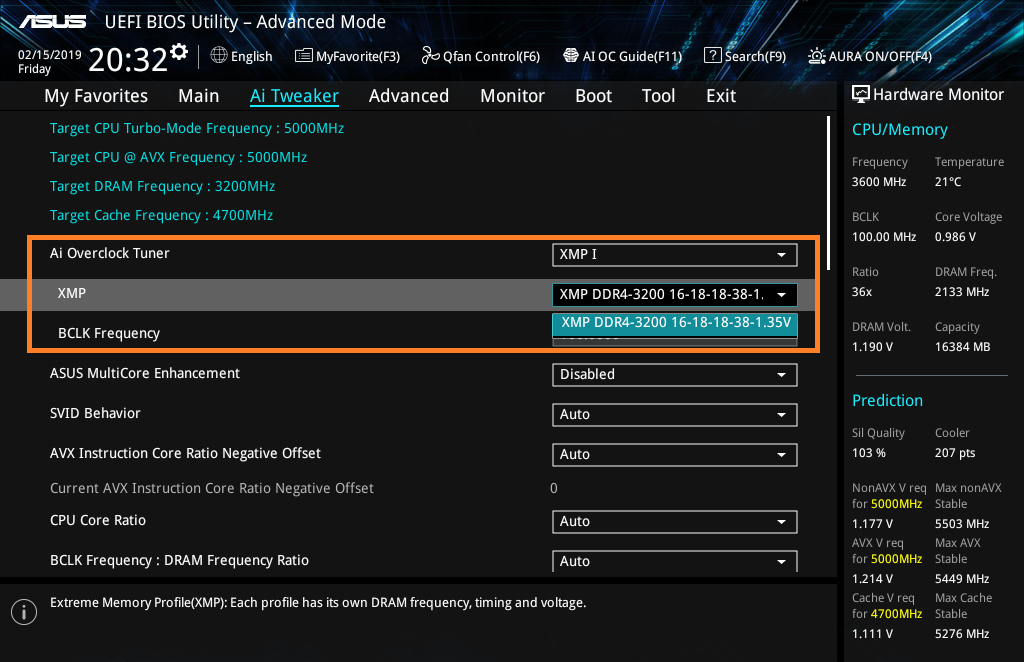
Task: Click the Qfan Control fan icon
Action: 430,55
